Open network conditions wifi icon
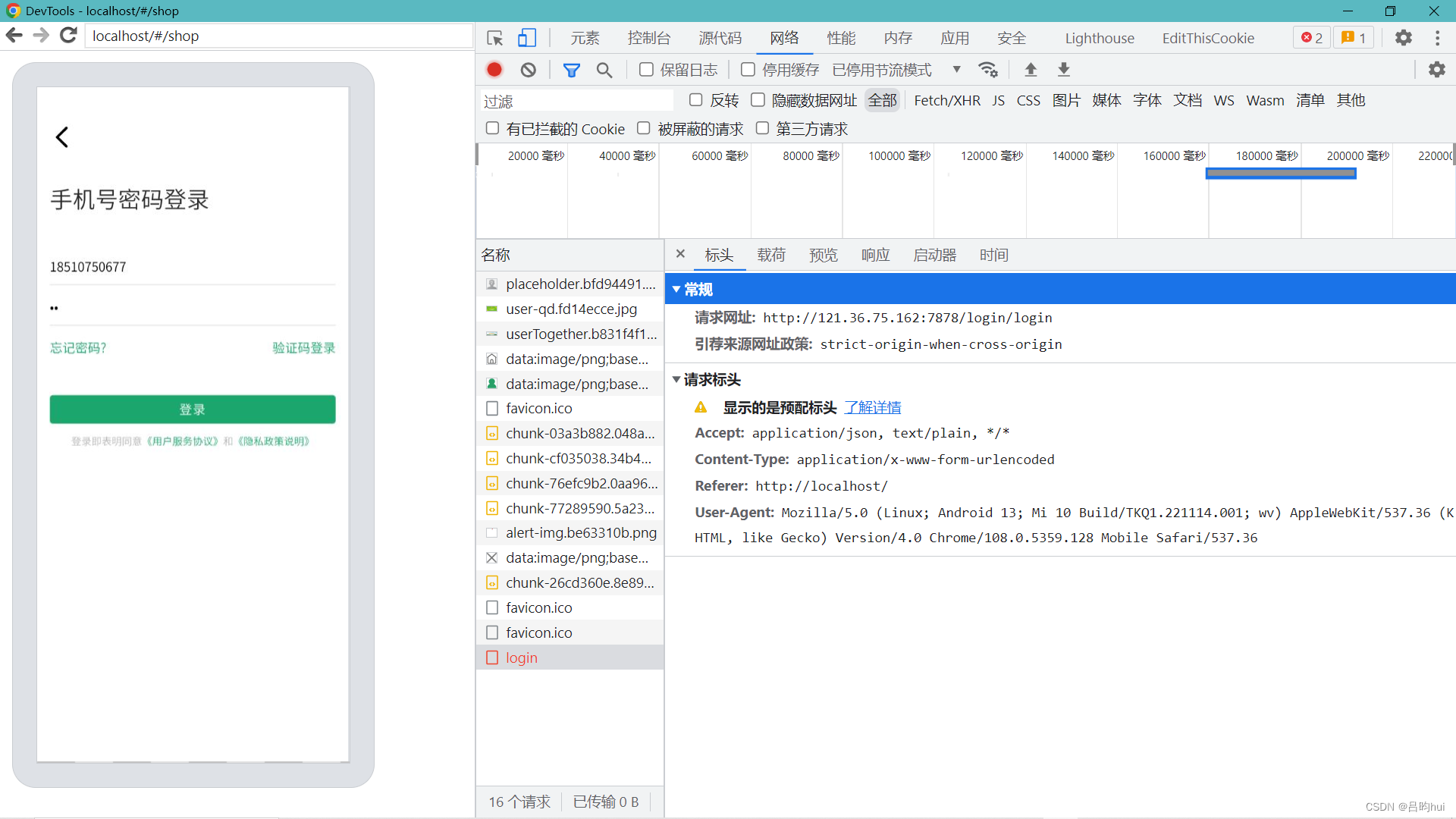This screenshot has height=819, width=1456. coord(987,70)
